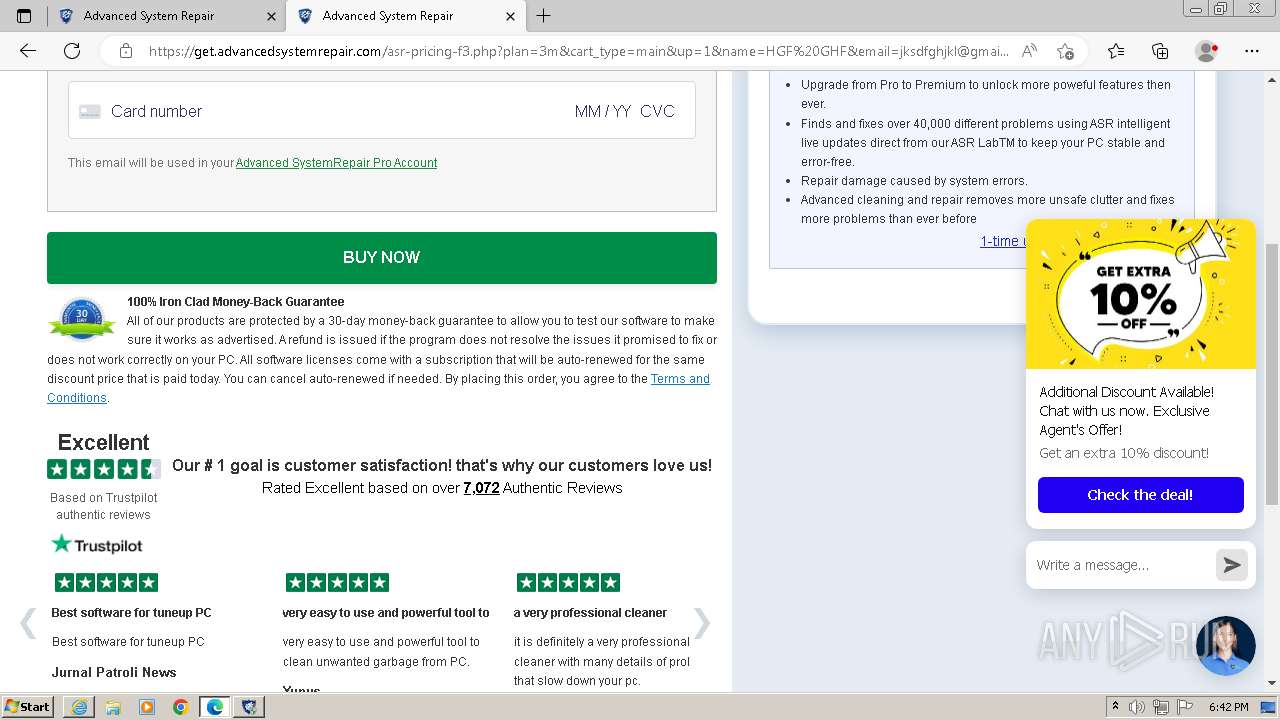Show next review with right arrow
This screenshot has width=1280, height=720.
[702, 623]
